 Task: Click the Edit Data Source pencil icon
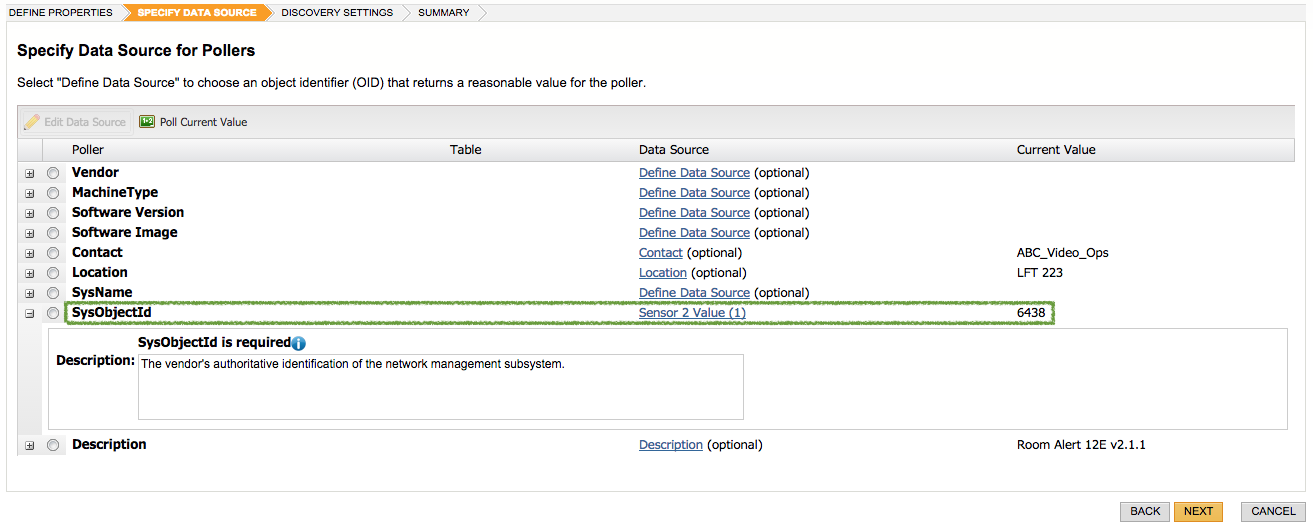32,122
